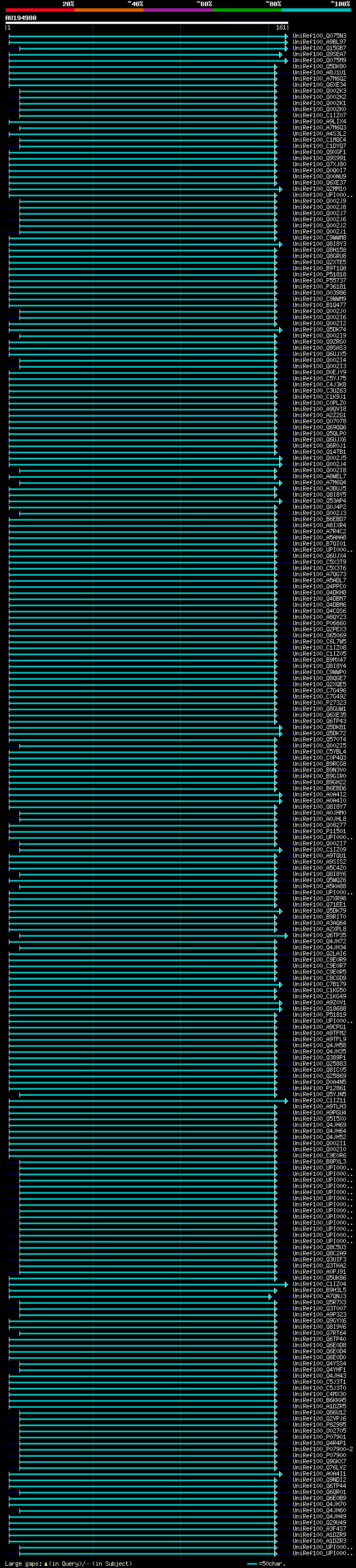Click the cyan ~100% identity legend segment

point(317,10)
